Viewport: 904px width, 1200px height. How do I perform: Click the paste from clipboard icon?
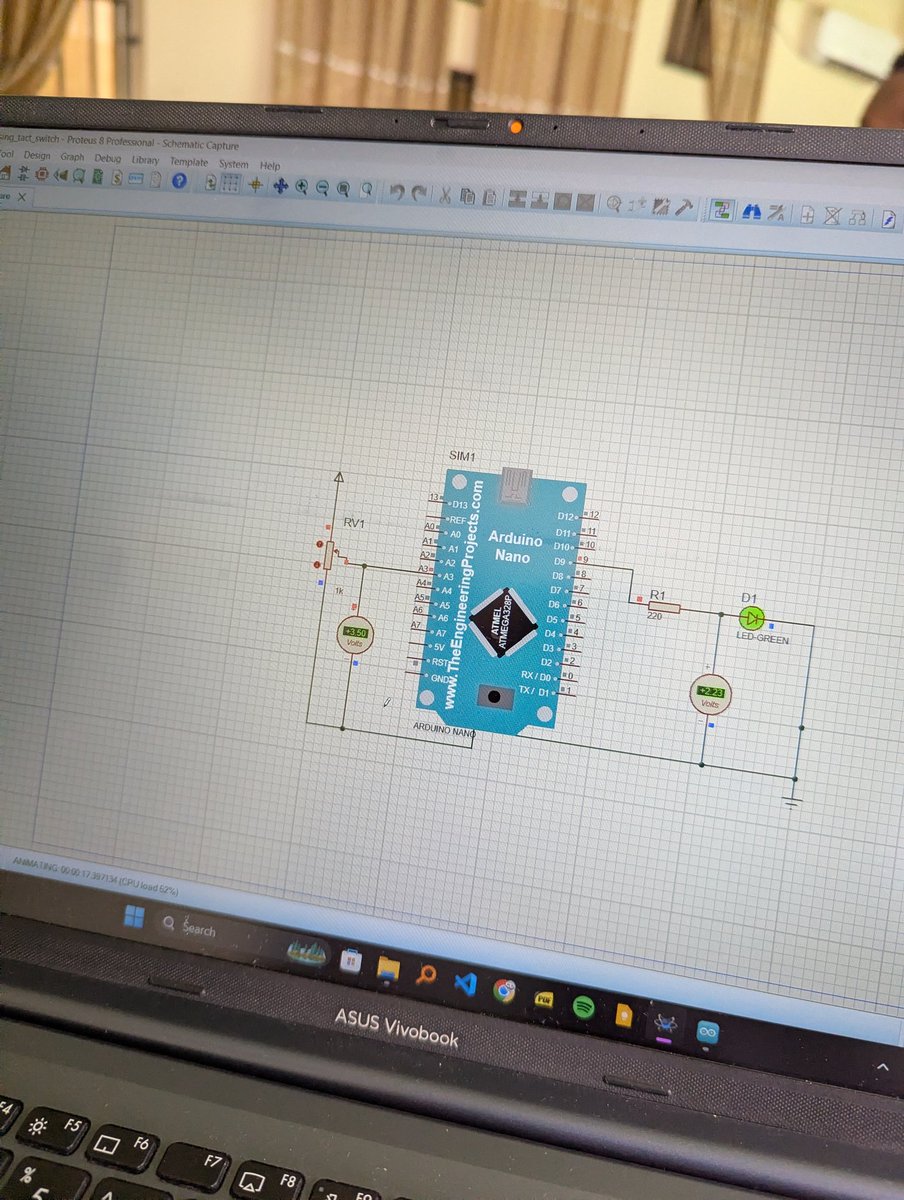pos(489,198)
